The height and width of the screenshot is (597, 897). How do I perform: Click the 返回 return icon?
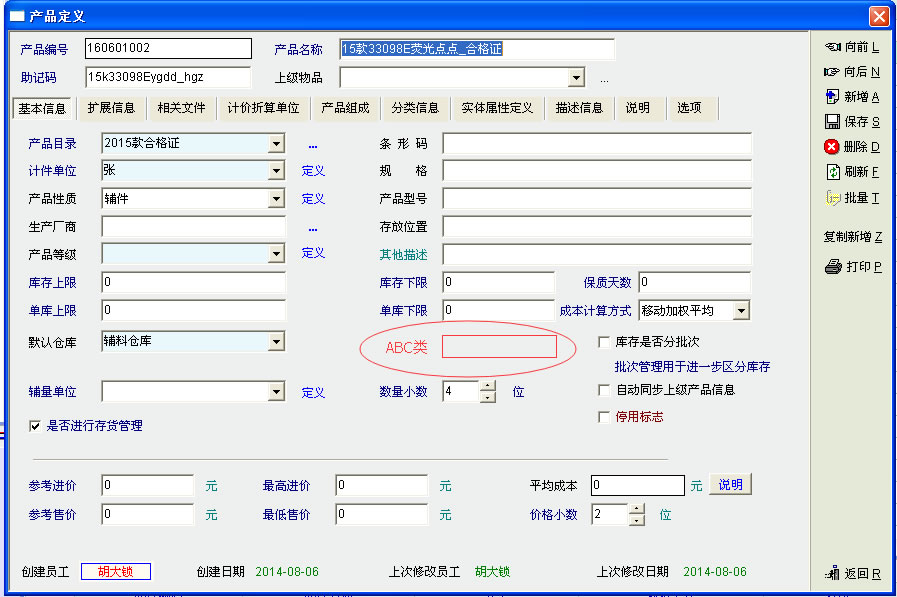click(x=832, y=574)
